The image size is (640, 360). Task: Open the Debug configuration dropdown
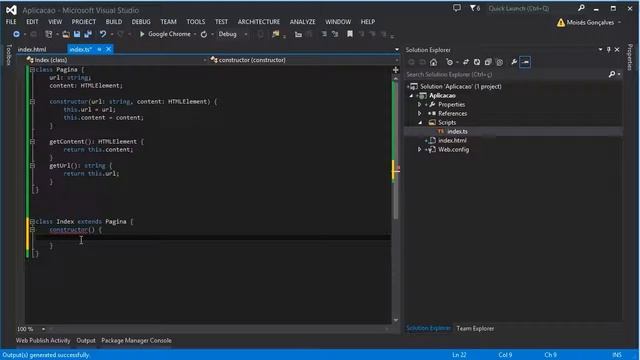[246, 34]
